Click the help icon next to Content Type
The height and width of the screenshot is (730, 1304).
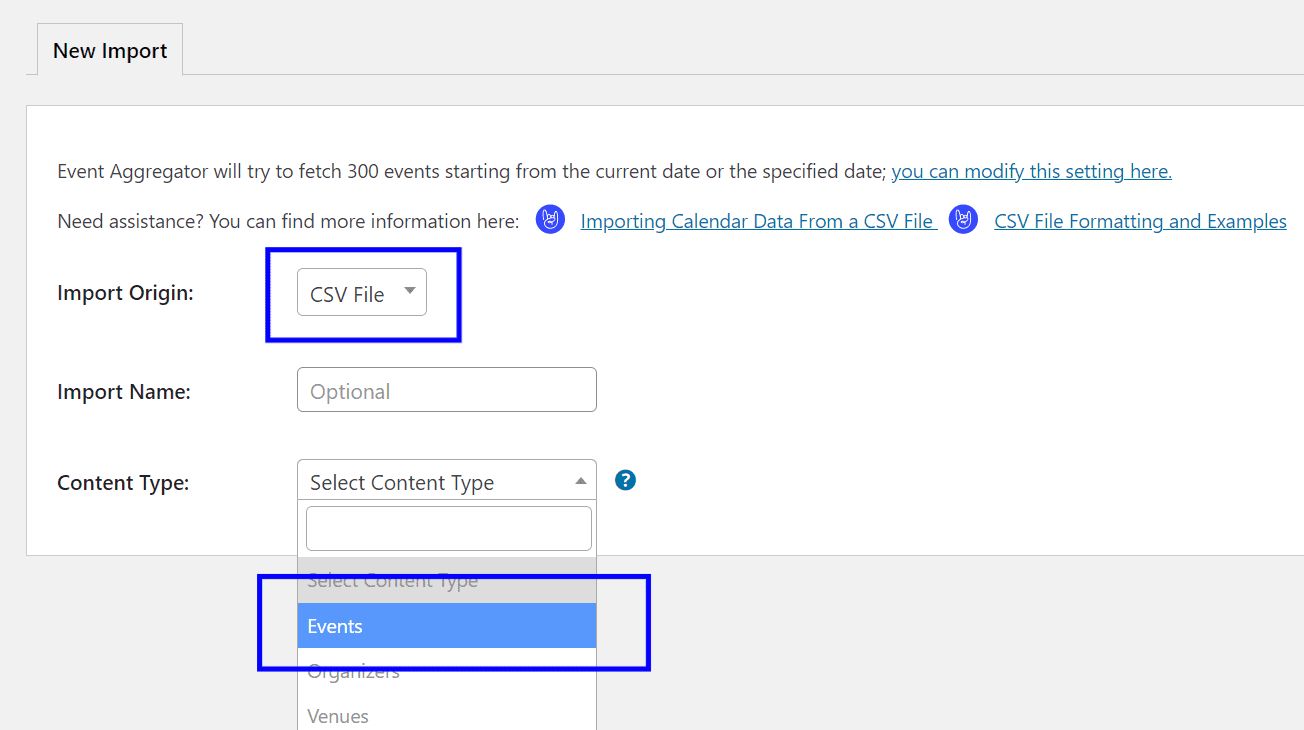pyautogui.click(x=625, y=480)
